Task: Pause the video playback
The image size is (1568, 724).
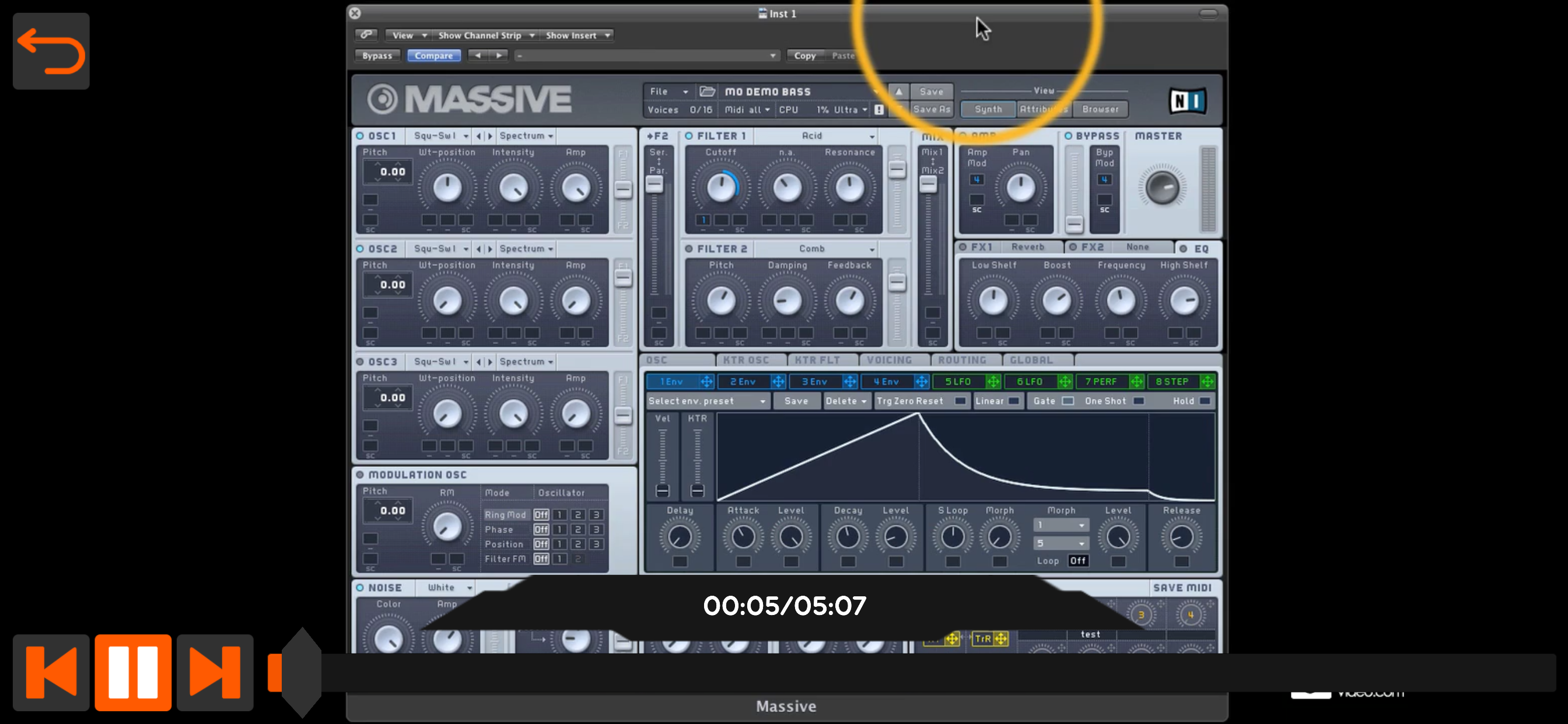Action: coord(132,672)
